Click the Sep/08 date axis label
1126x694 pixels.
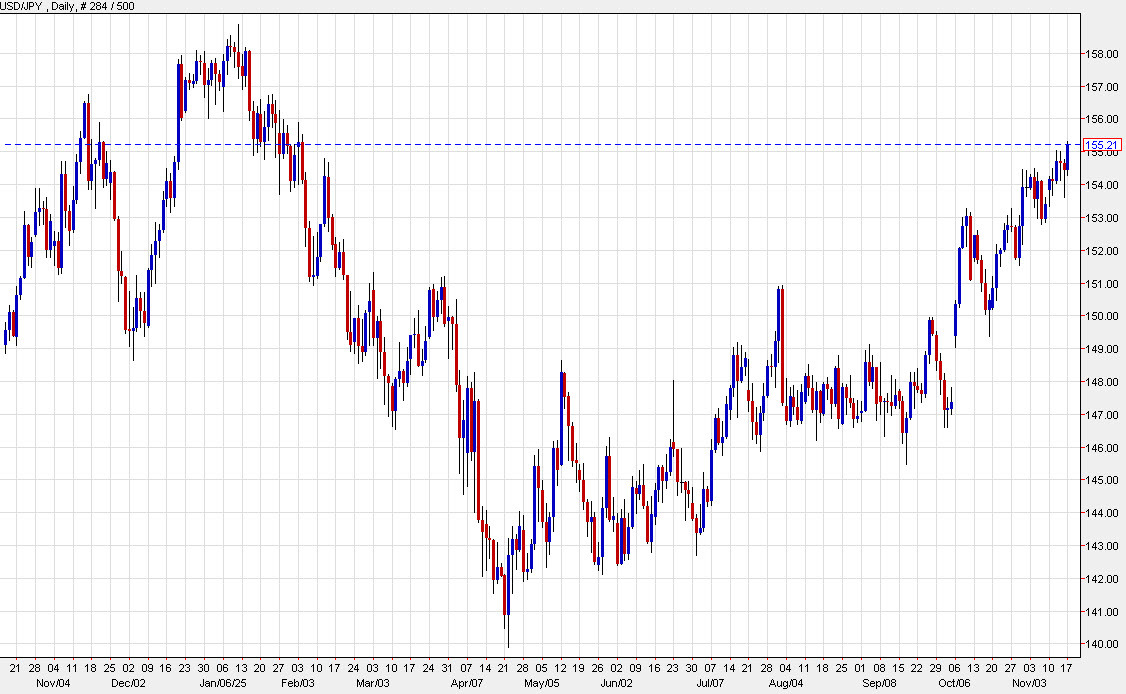(881, 685)
